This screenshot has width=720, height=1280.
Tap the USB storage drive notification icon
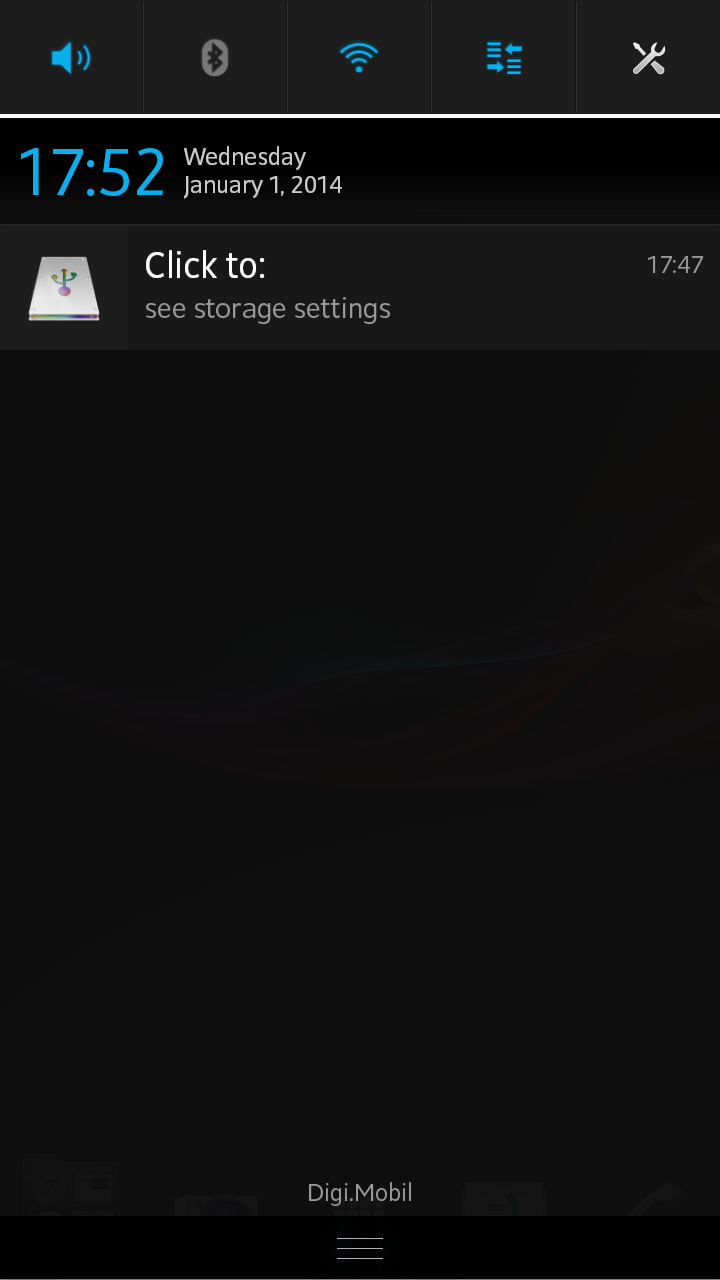[64, 288]
